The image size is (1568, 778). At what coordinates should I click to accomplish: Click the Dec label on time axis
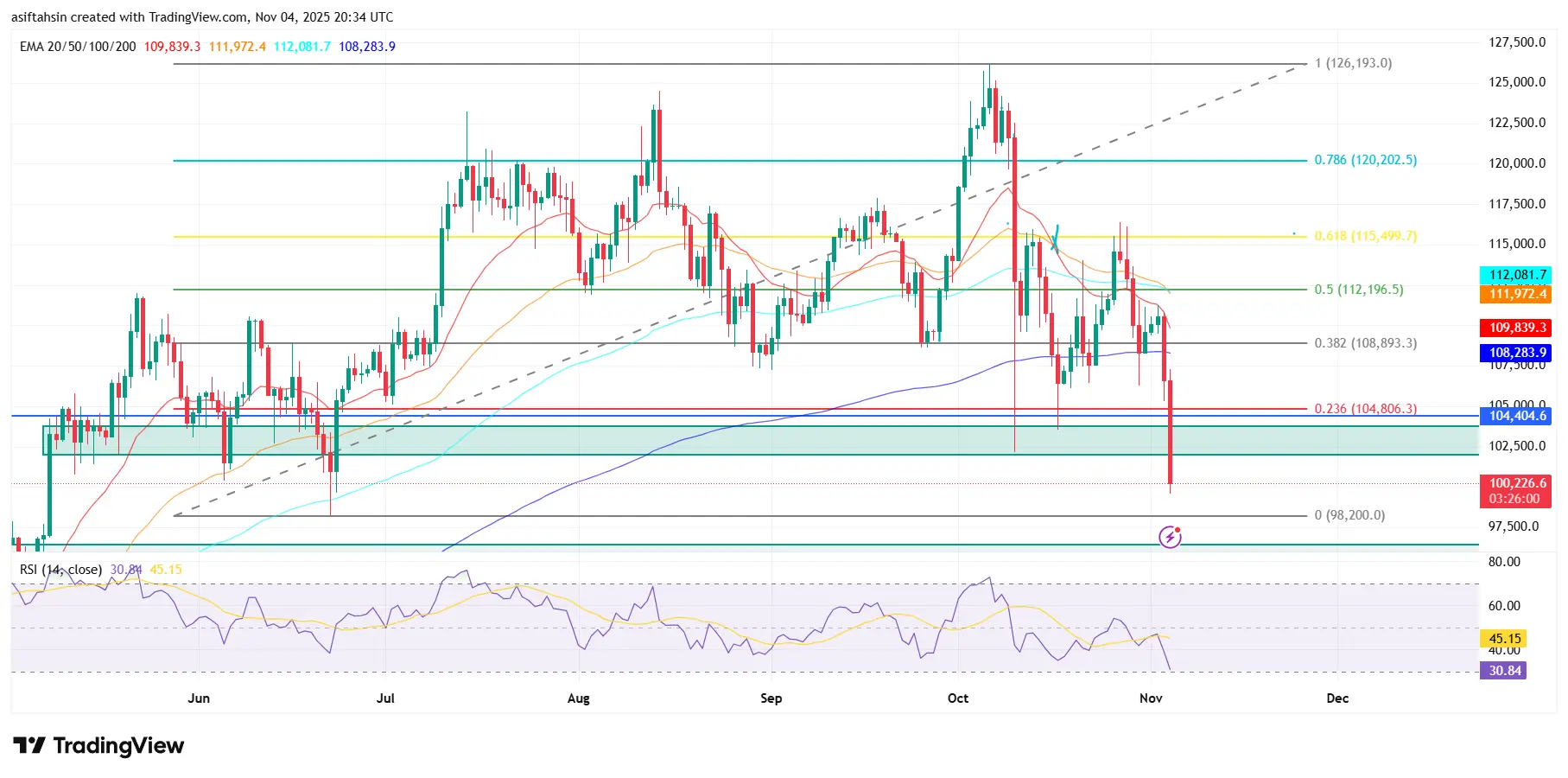click(x=1337, y=698)
